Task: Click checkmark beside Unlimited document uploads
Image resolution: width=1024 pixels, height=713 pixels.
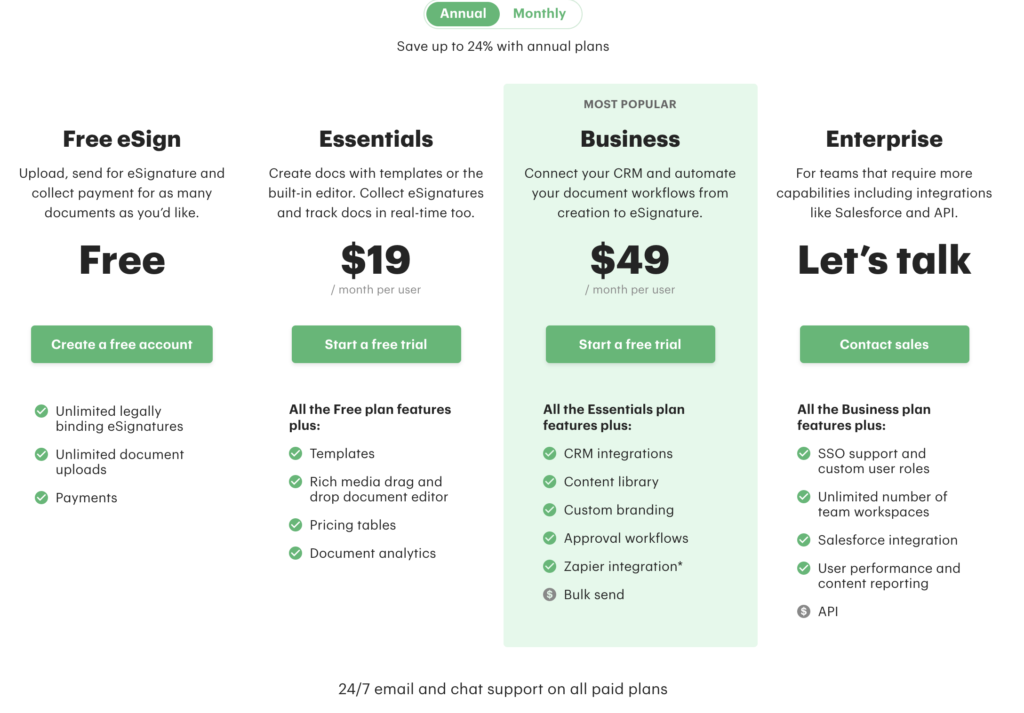Action: [x=42, y=454]
